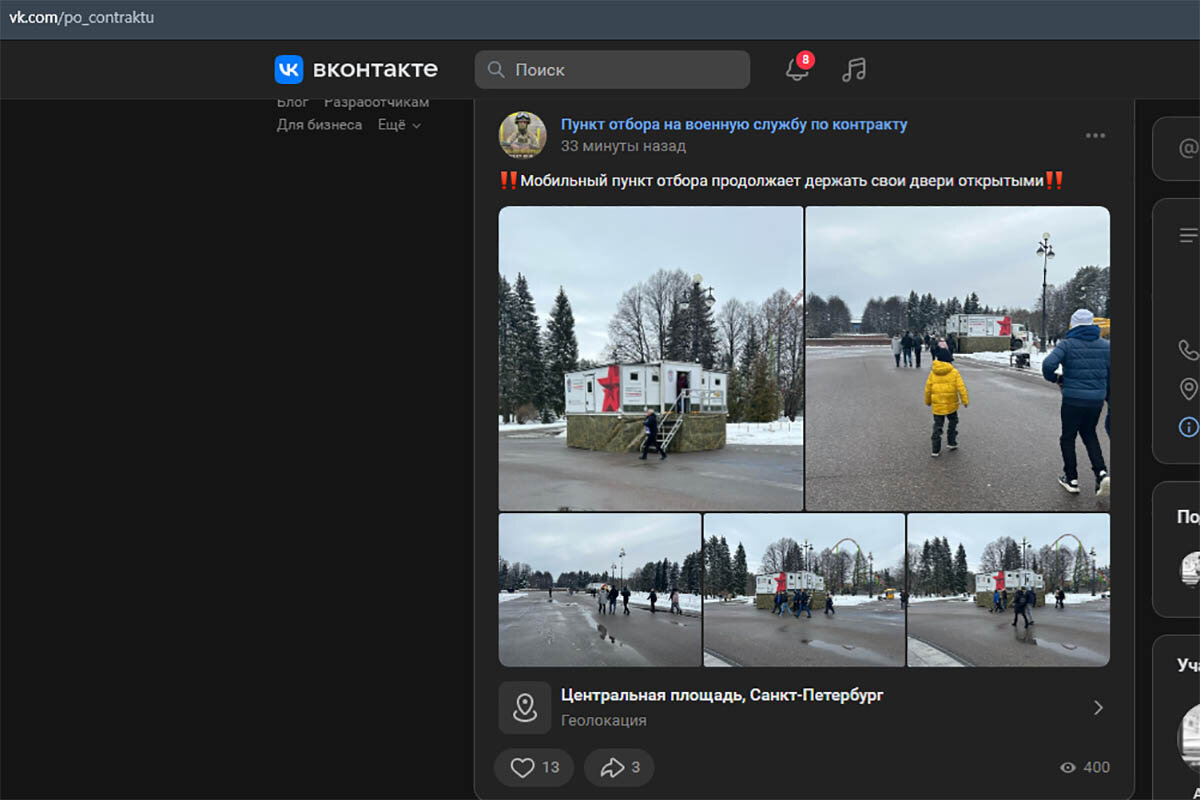Expand the "Ещё" footer dropdown
The height and width of the screenshot is (800, 1200).
click(x=399, y=125)
